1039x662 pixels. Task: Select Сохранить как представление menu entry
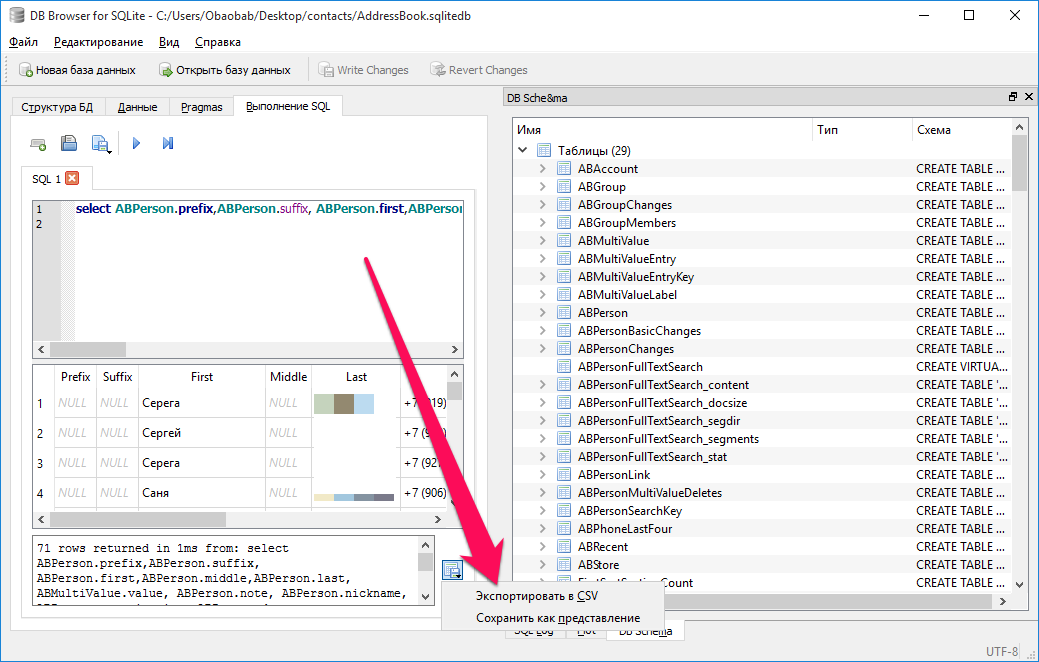coord(557,618)
